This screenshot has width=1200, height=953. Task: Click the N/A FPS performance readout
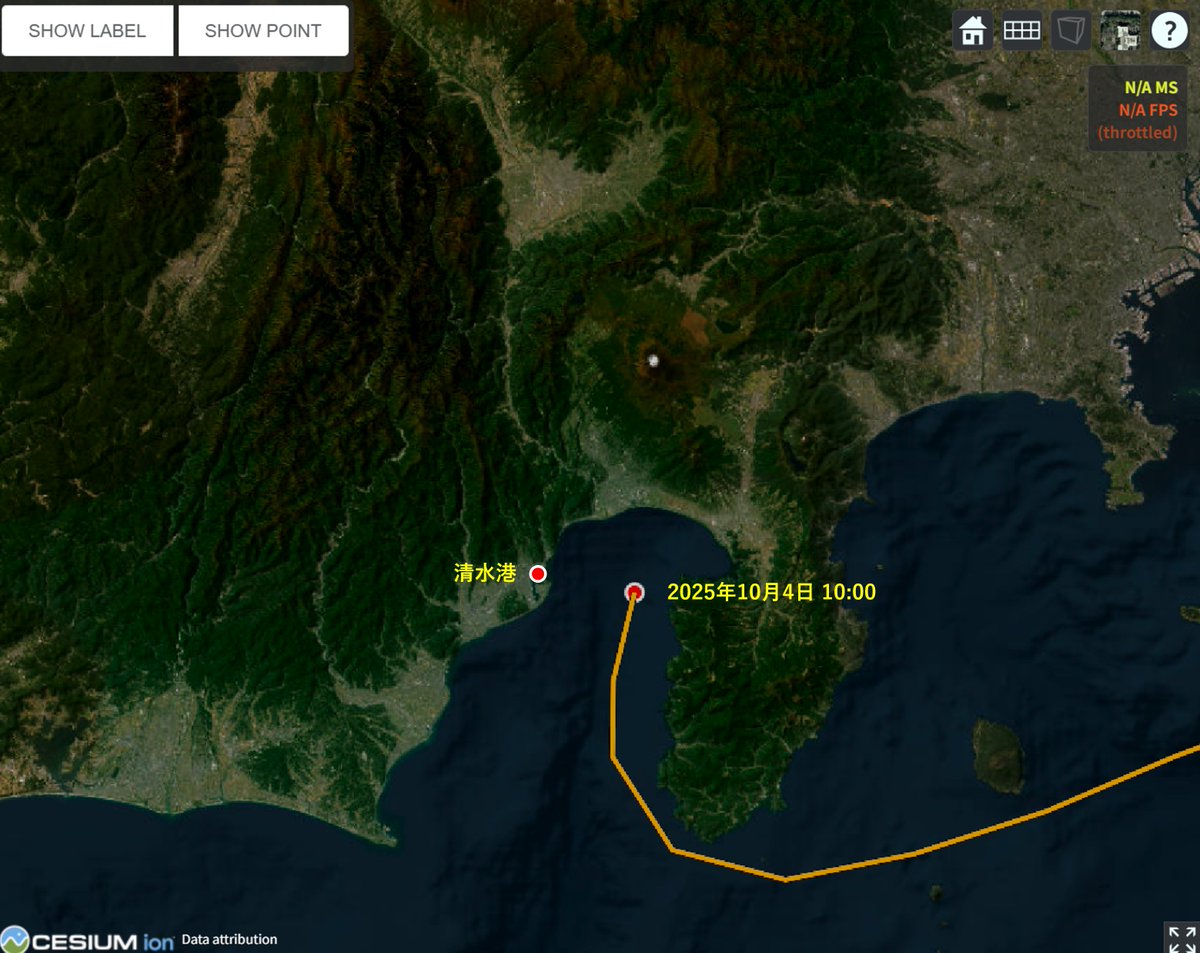pos(1146,110)
